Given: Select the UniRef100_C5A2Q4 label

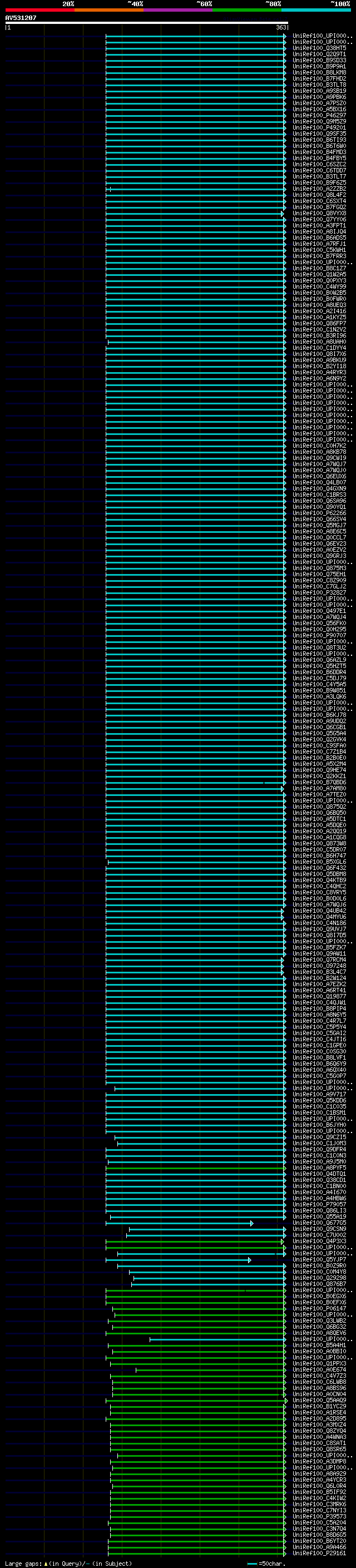Looking at the screenshot, I should pos(319,1523).
